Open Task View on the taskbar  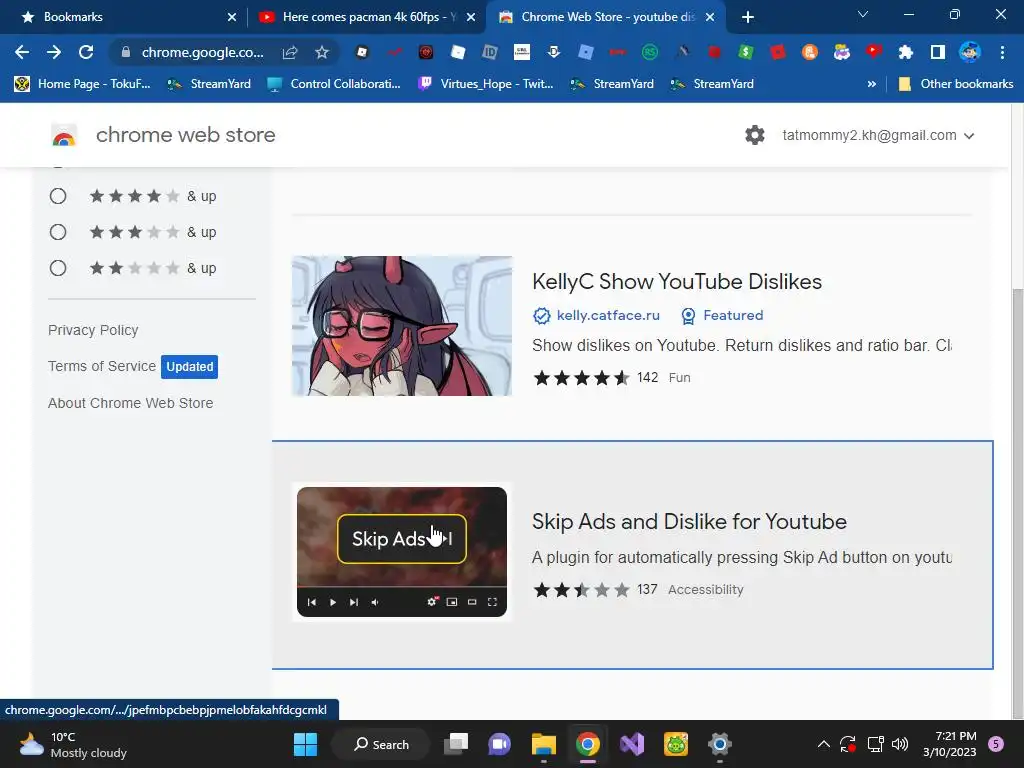(456, 744)
